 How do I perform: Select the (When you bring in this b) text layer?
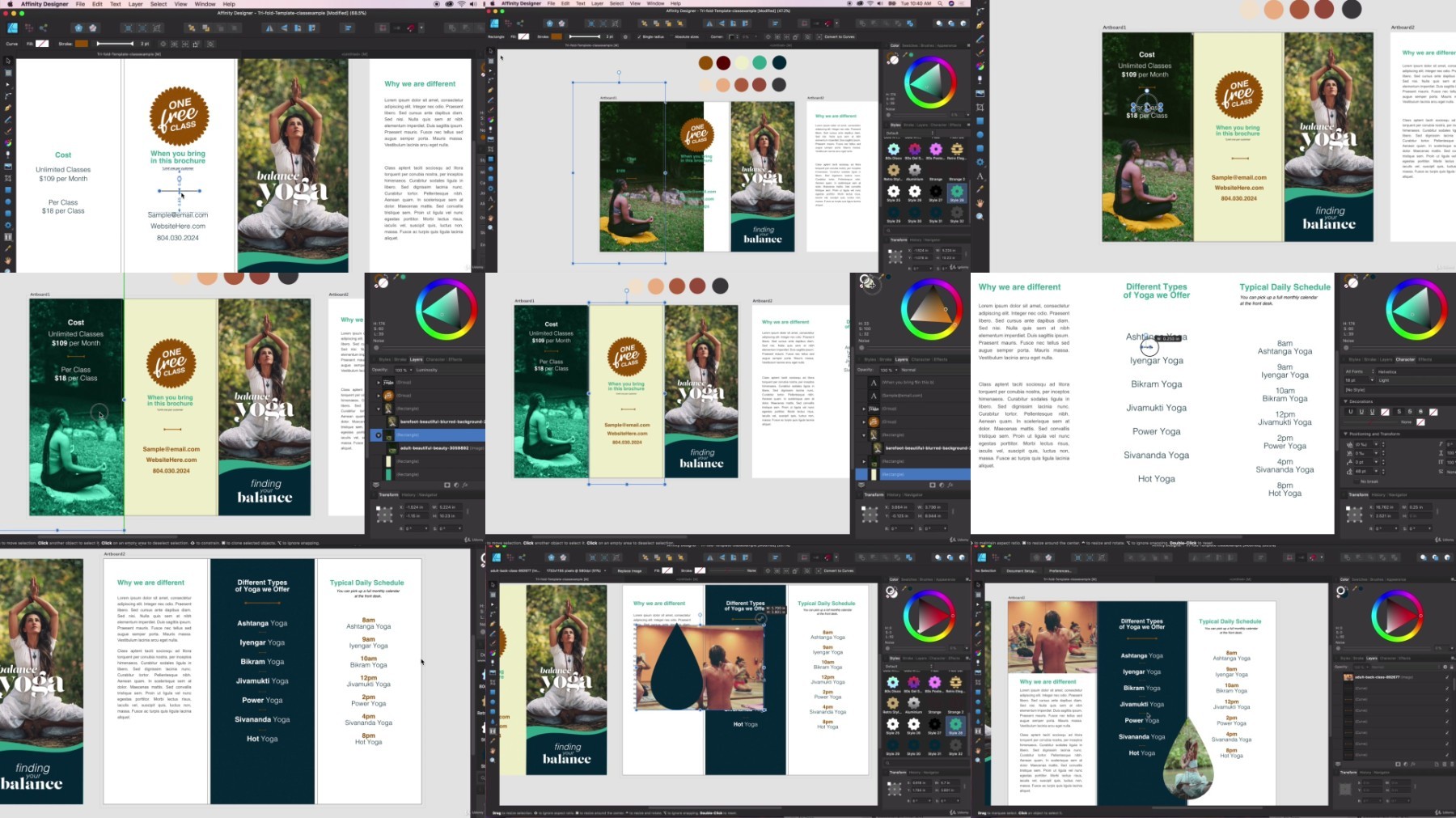914,383
